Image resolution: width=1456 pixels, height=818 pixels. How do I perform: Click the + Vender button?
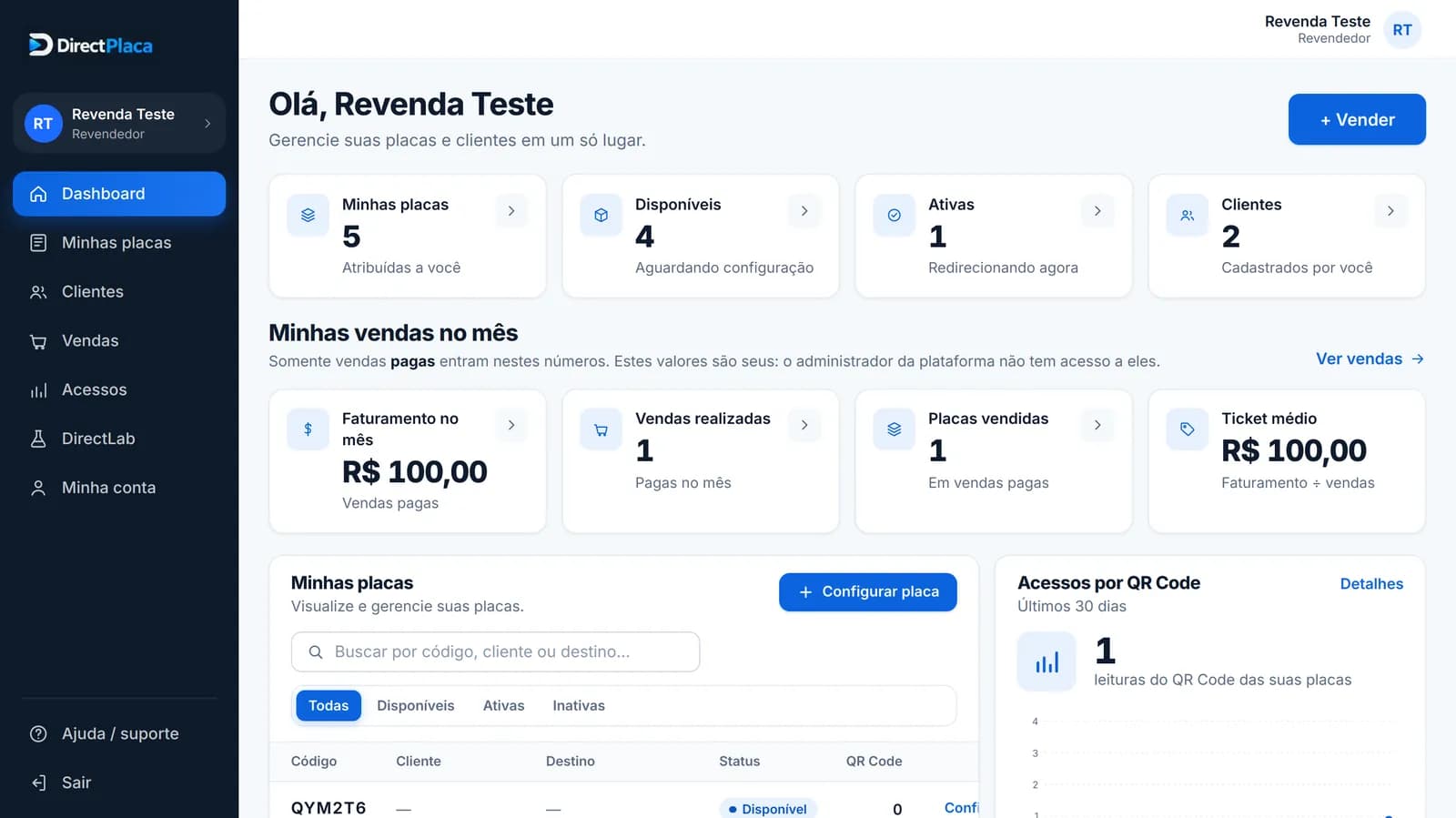coord(1357,119)
